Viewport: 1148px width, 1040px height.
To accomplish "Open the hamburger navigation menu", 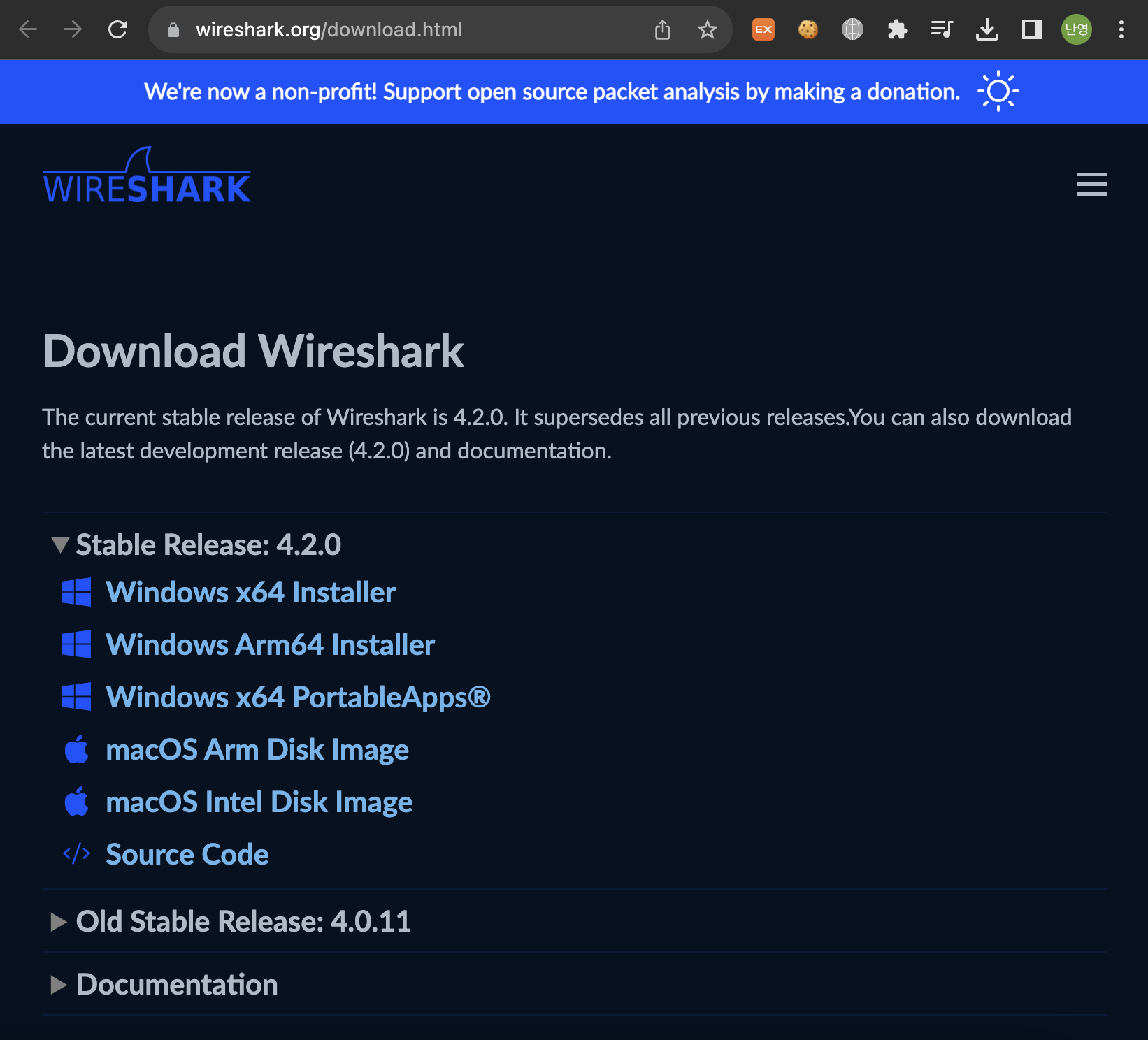I will tap(1092, 184).
